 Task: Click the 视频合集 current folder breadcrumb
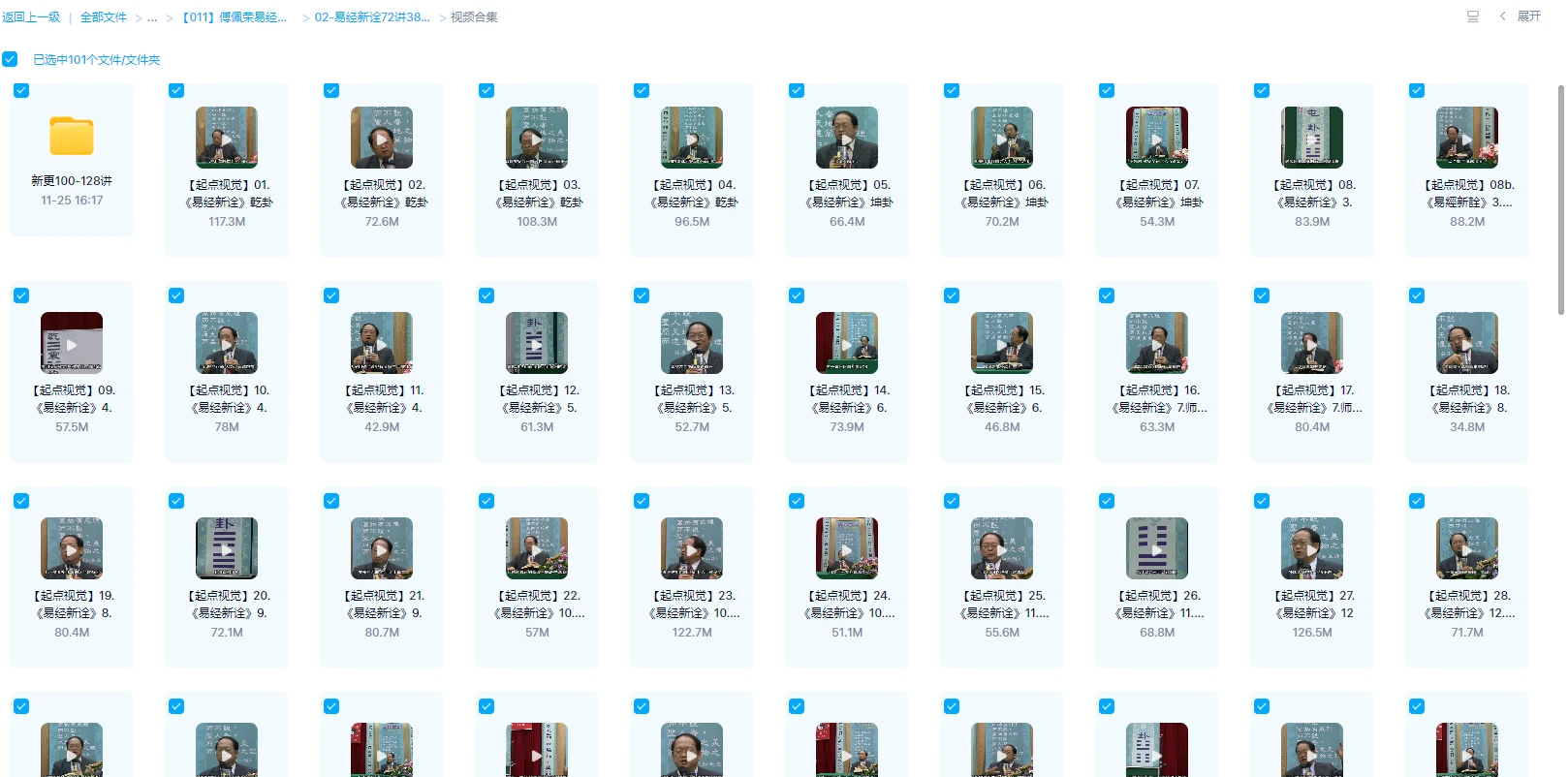pyautogui.click(x=474, y=17)
